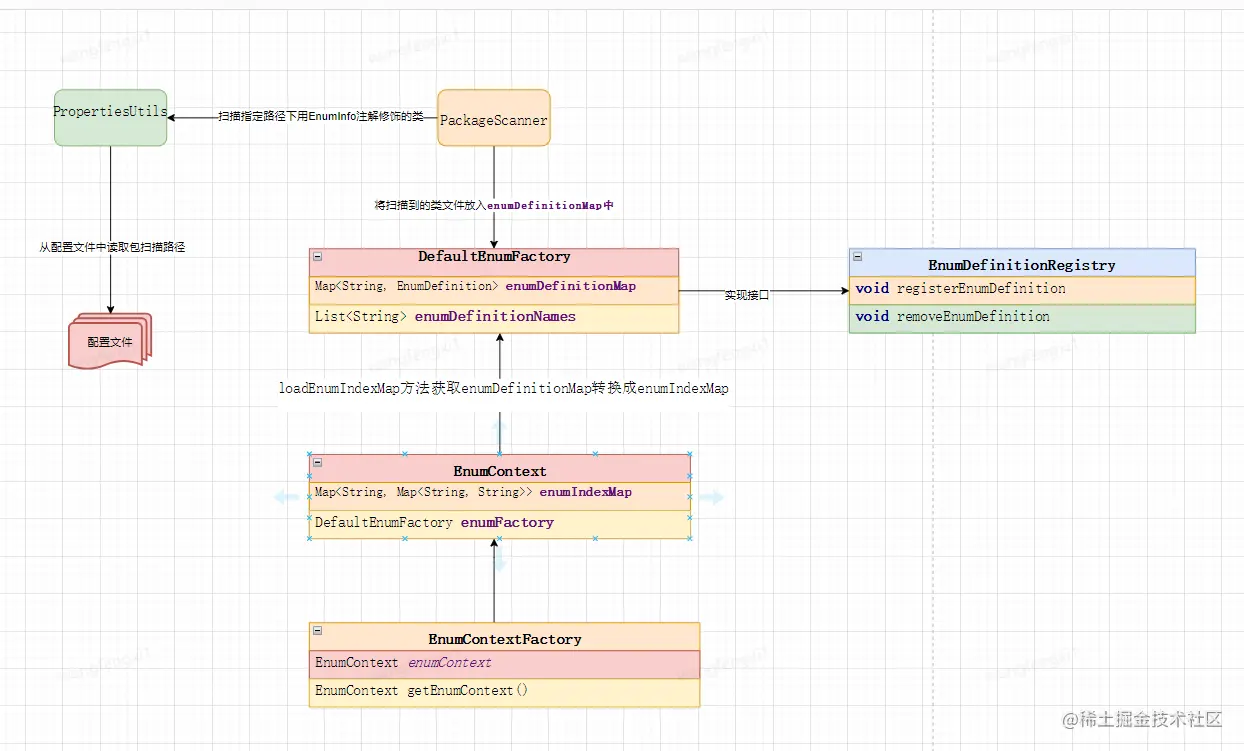Click the 将扫描到的类文件放入enumDefinitionMap中 label
Viewport: 1244px width, 751px height.
click(494, 205)
